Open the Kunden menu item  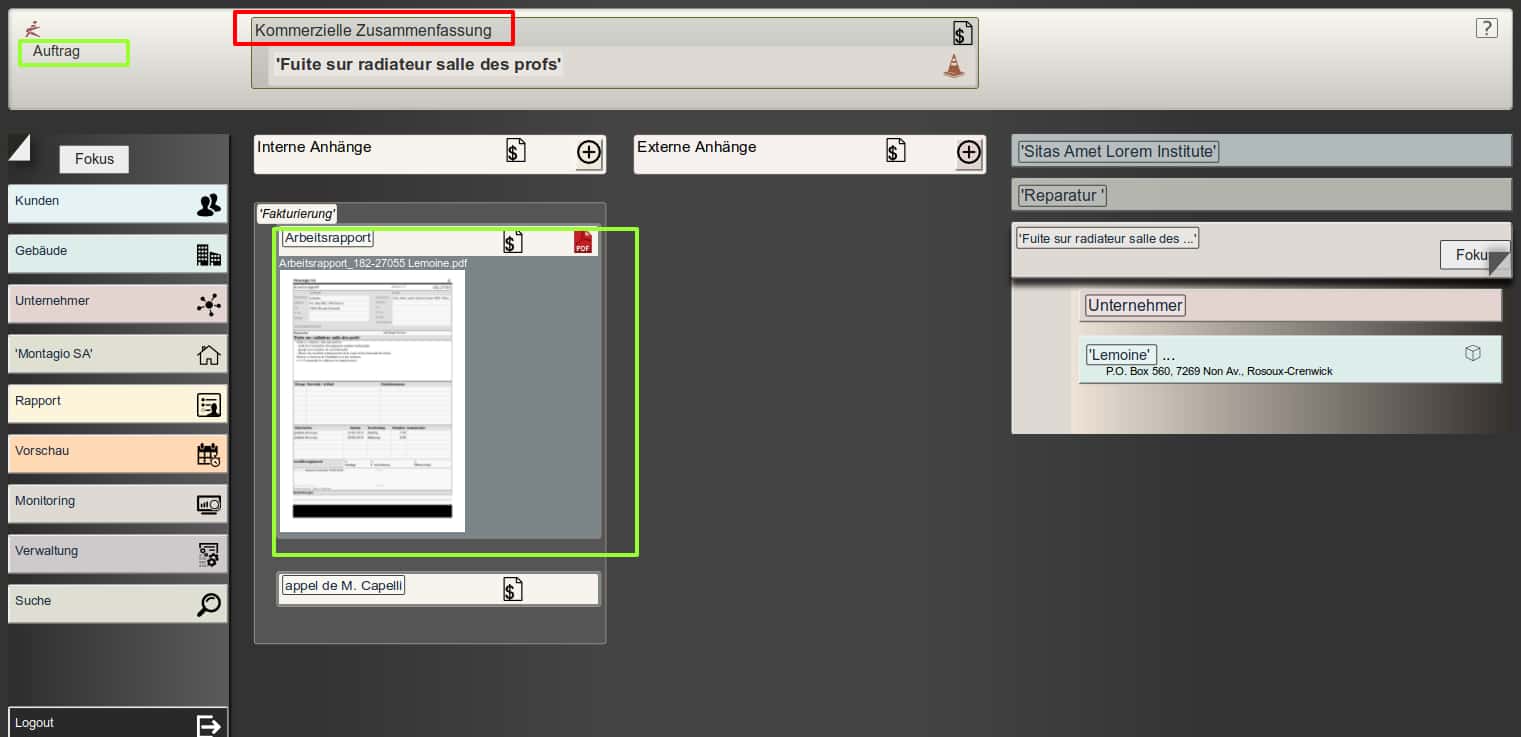[117, 203]
